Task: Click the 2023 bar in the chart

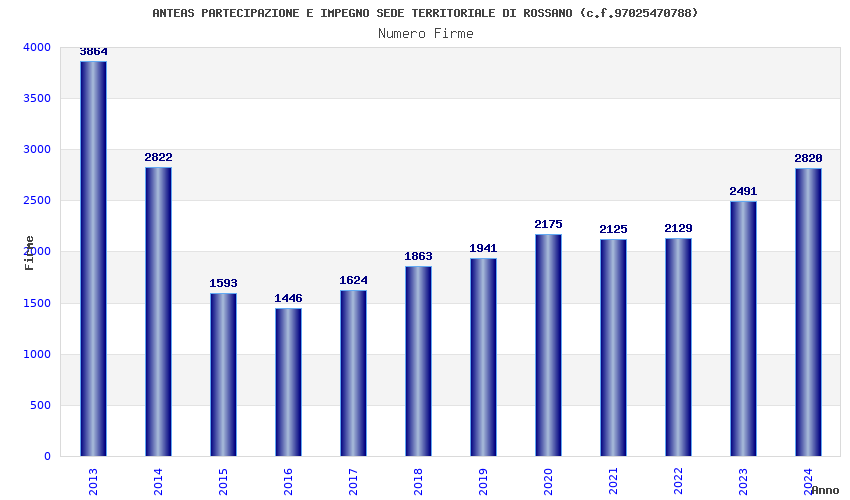Action: point(743,329)
